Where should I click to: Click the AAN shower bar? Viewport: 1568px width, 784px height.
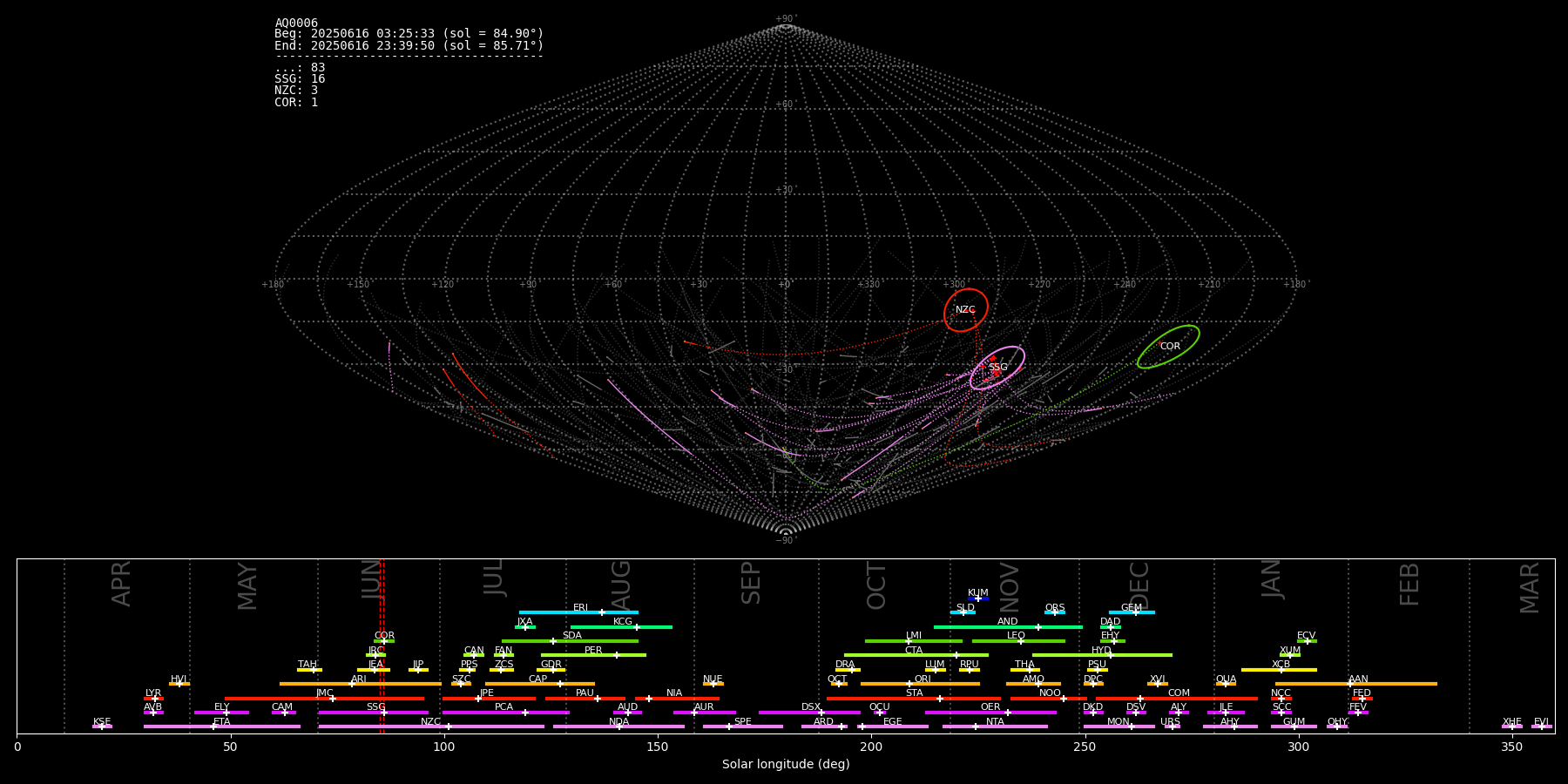(x=1356, y=684)
